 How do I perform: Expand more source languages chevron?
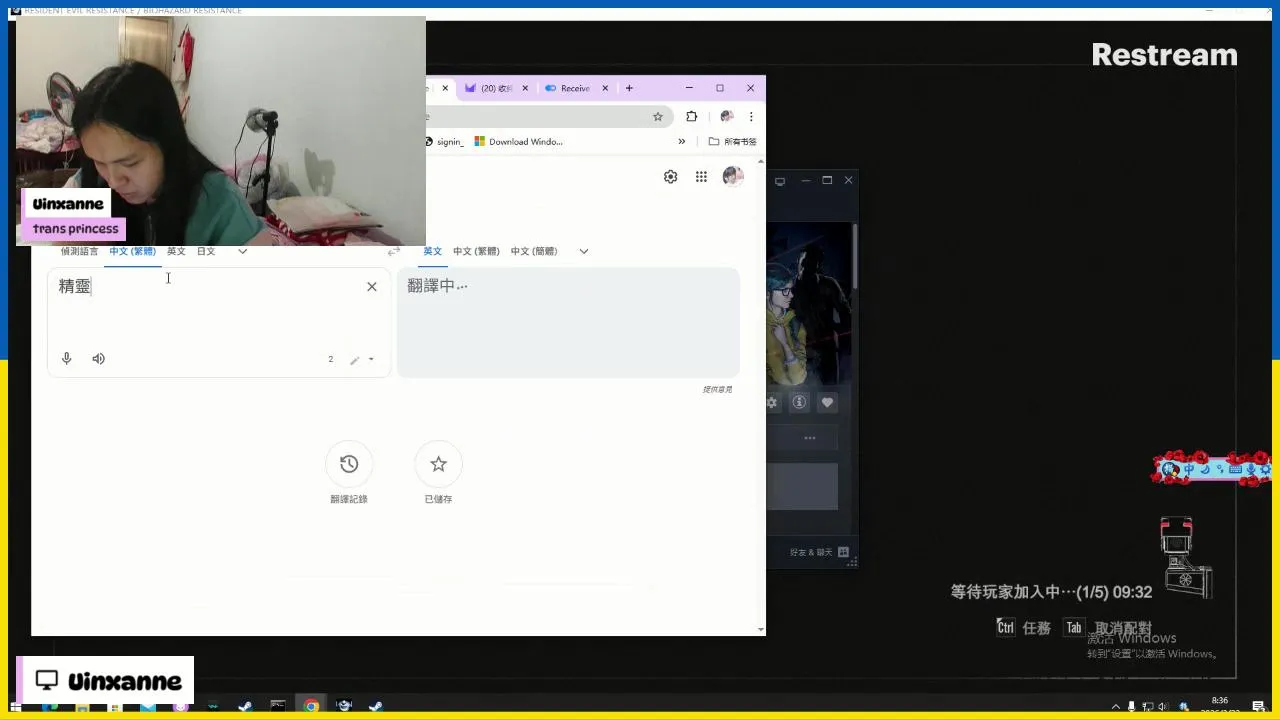pos(242,251)
